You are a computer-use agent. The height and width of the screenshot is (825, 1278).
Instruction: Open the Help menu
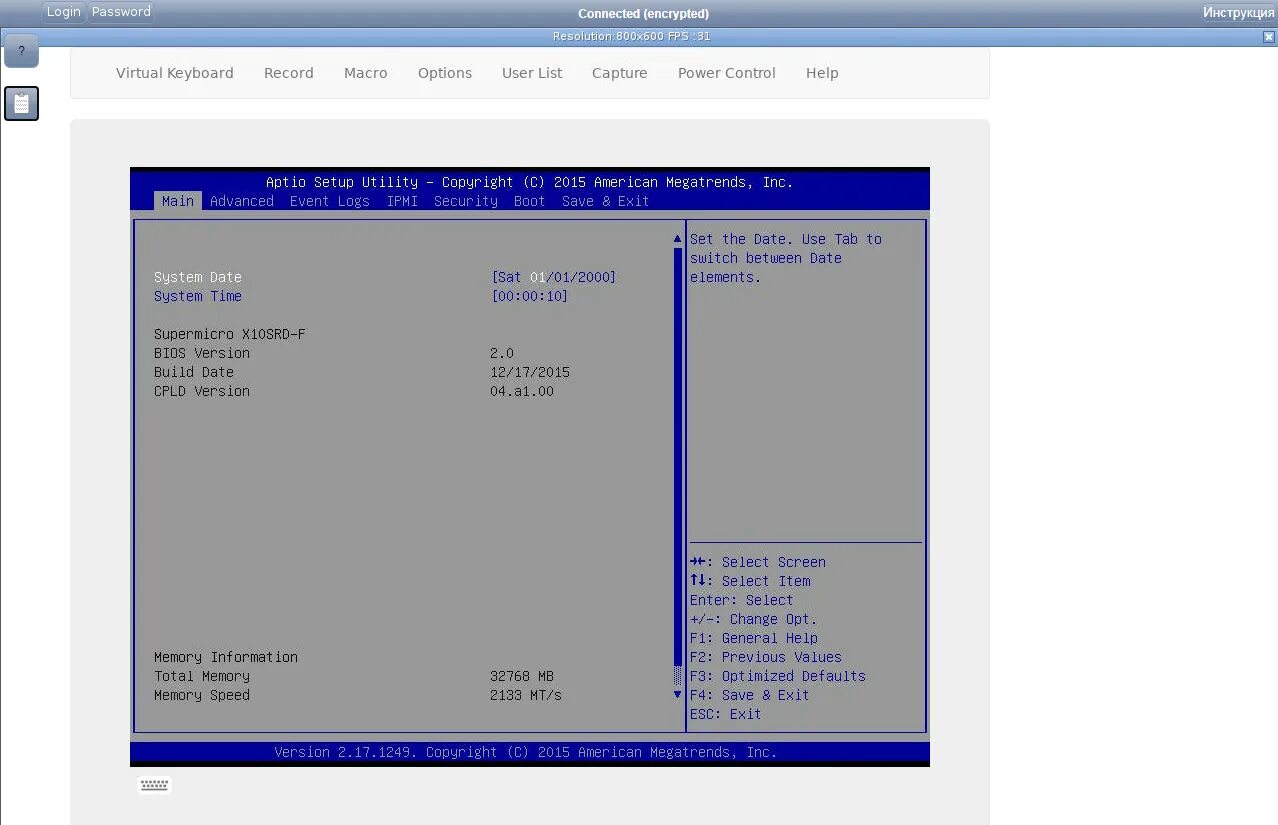pos(822,73)
